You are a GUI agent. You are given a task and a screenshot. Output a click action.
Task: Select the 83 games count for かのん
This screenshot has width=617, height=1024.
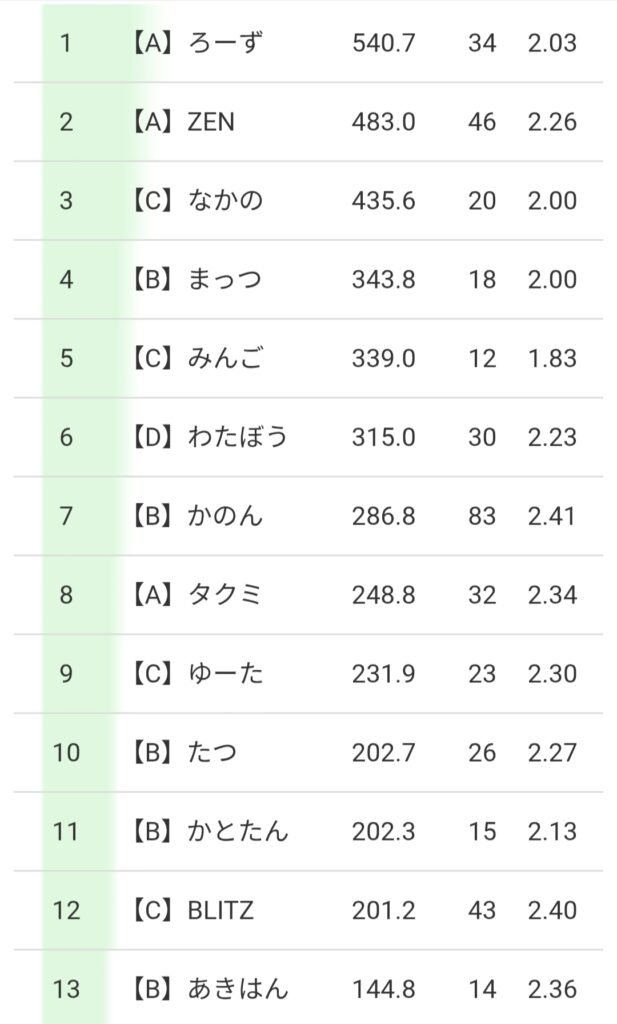482,516
